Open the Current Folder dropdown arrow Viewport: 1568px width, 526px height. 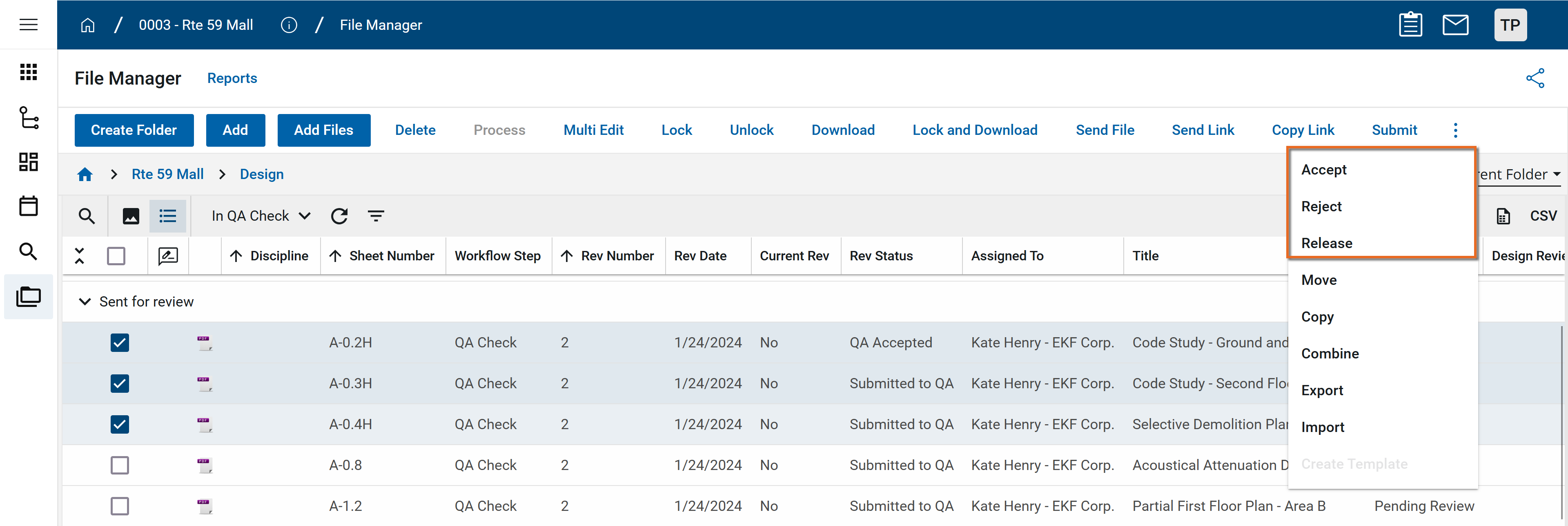pyautogui.click(x=1556, y=175)
